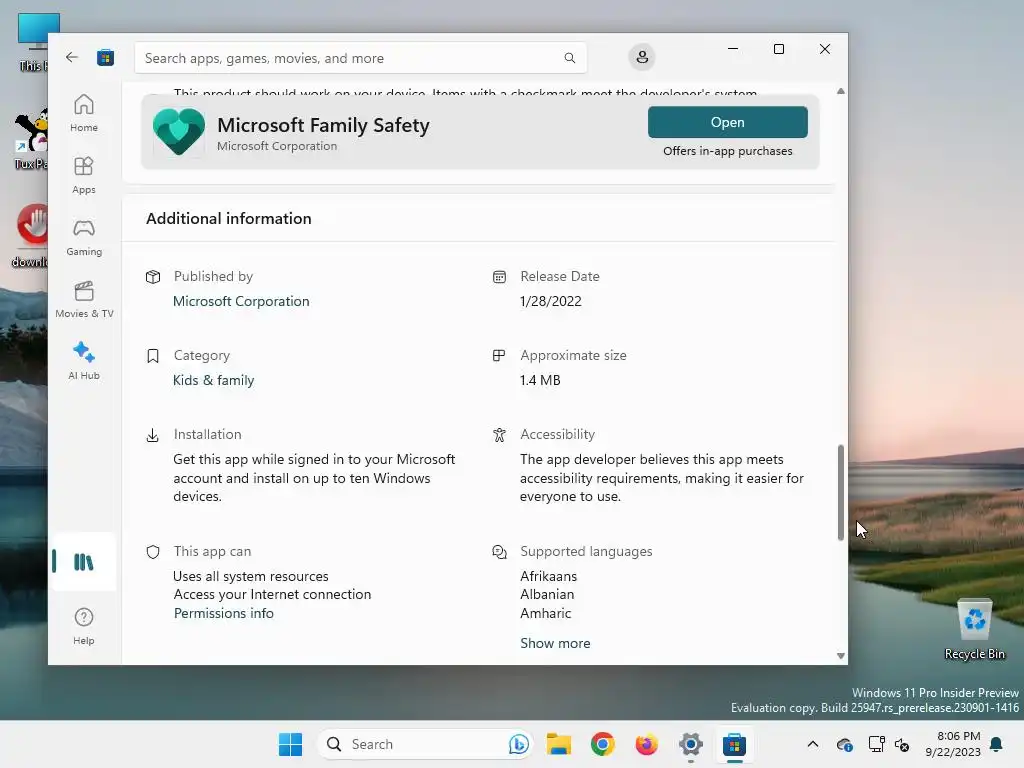Click Access your Internet connection text
The image size is (1024, 768).
tap(272, 594)
